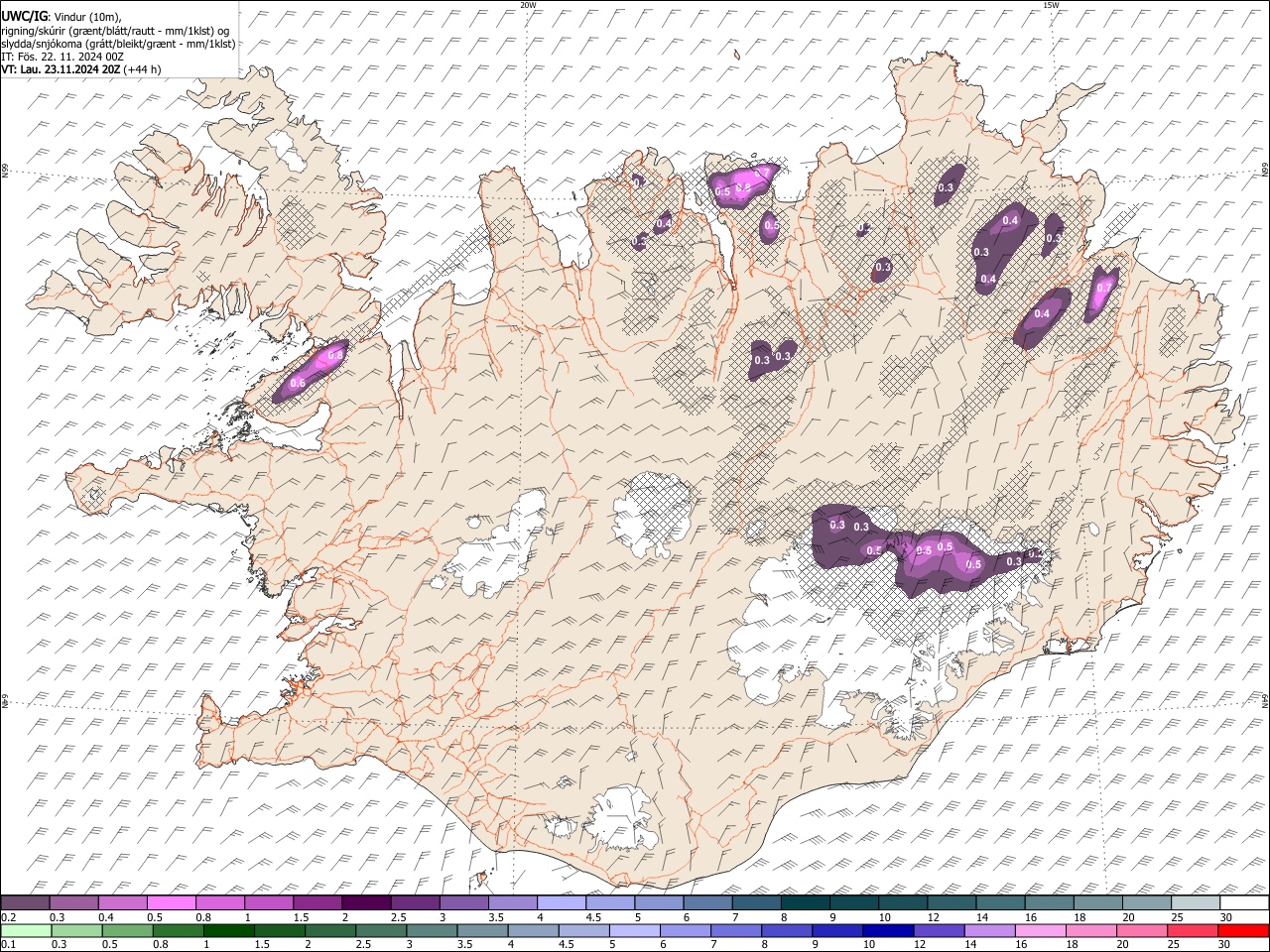Choose the 2.5 swatch in the upper purple scale
Viewport: 1270px width, 952px height.
(x=415, y=902)
